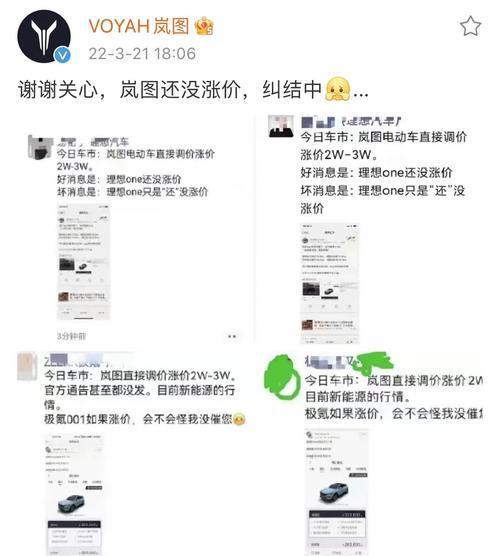The height and width of the screenshot is (556, 500).
Task: Open the bottom-right screenshot with green scribble
Action: click(374, 453)
